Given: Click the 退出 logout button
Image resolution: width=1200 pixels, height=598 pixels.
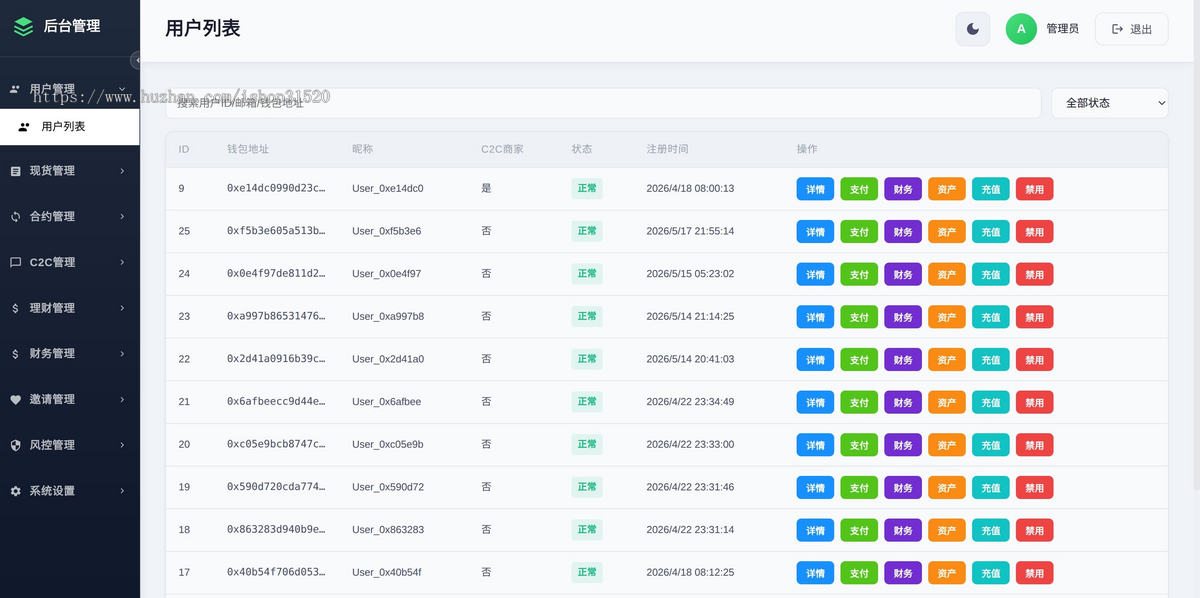Looking at the screenshot, I should click(x=1132, y=29).
